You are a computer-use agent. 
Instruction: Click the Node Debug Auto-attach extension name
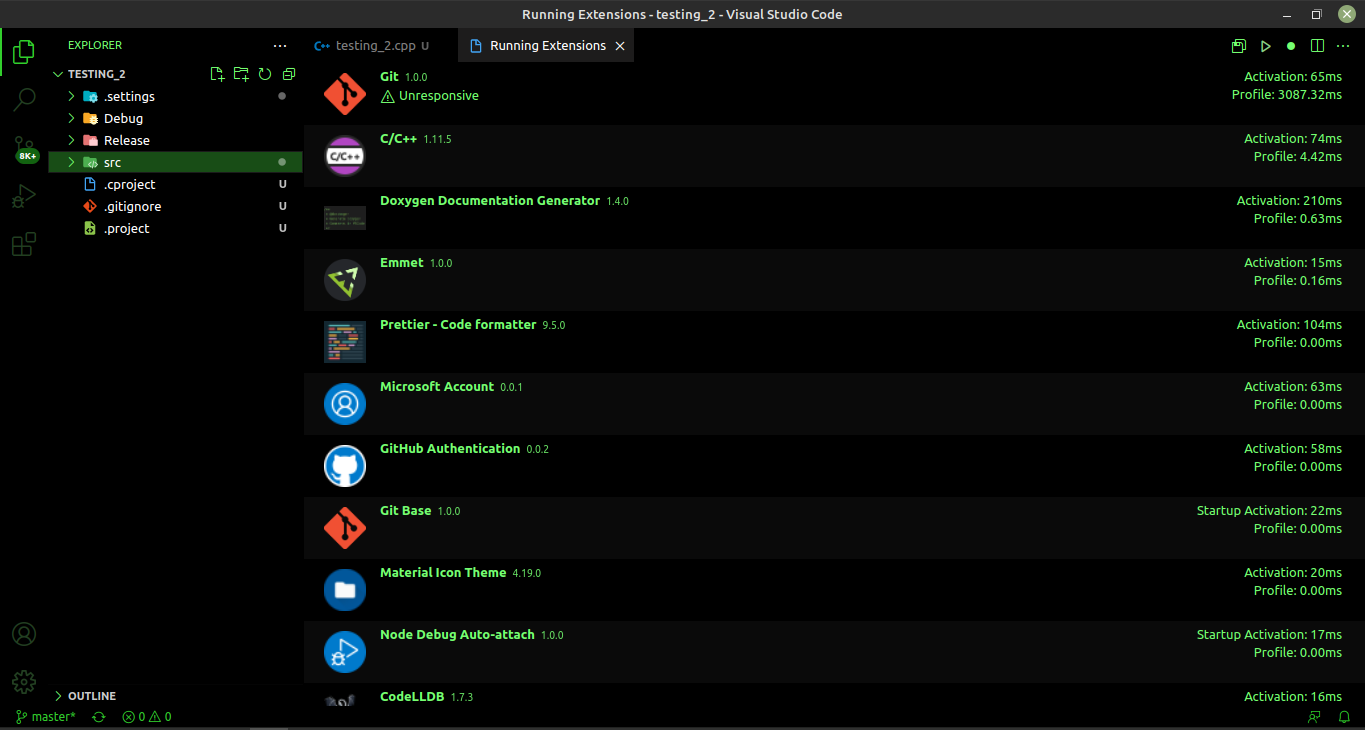[457, 635]
